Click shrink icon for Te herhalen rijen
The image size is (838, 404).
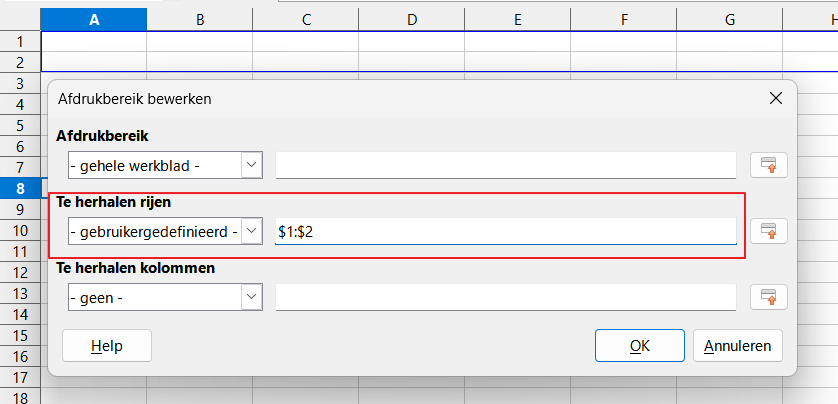[x=768, y=231]
